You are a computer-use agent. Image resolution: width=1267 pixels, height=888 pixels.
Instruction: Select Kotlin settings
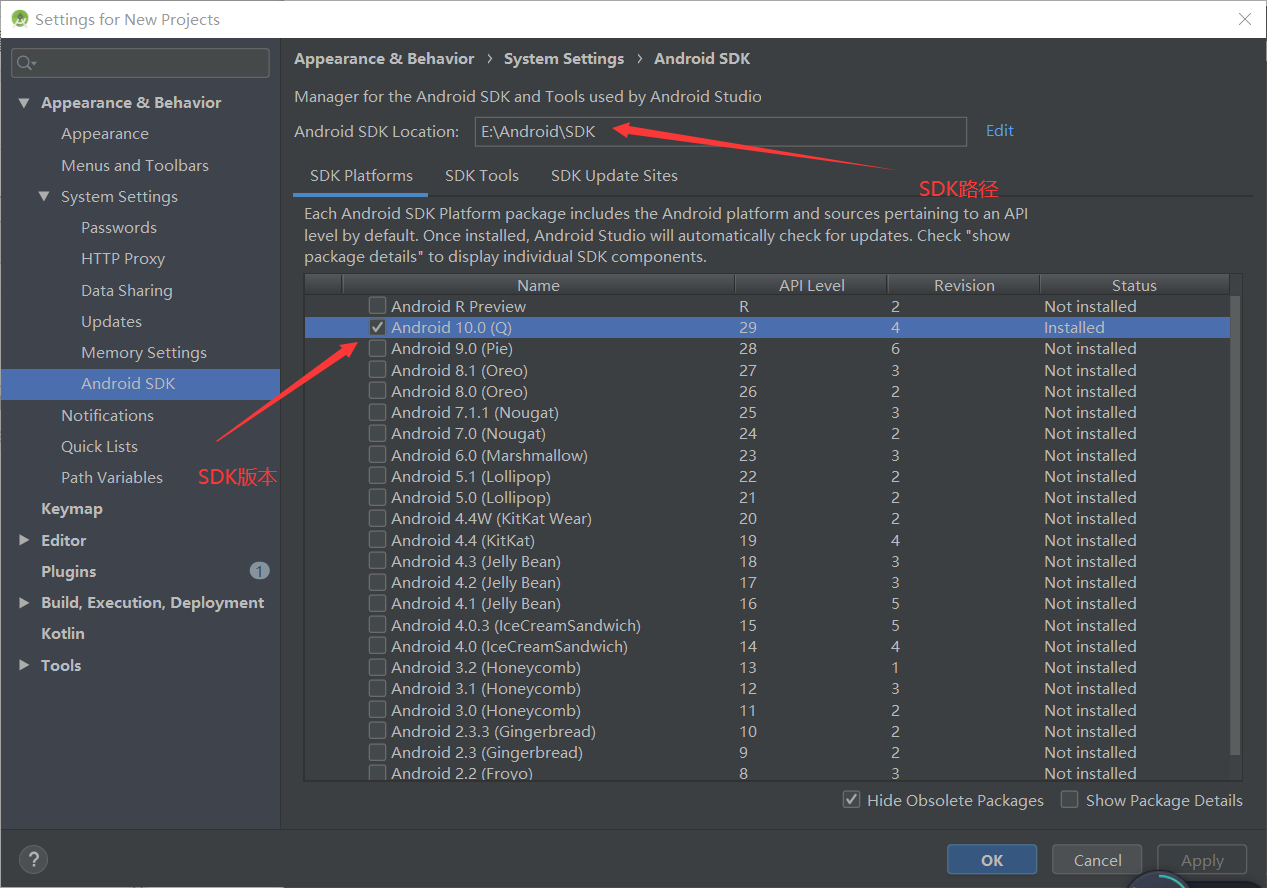click(x=63, y=633)
